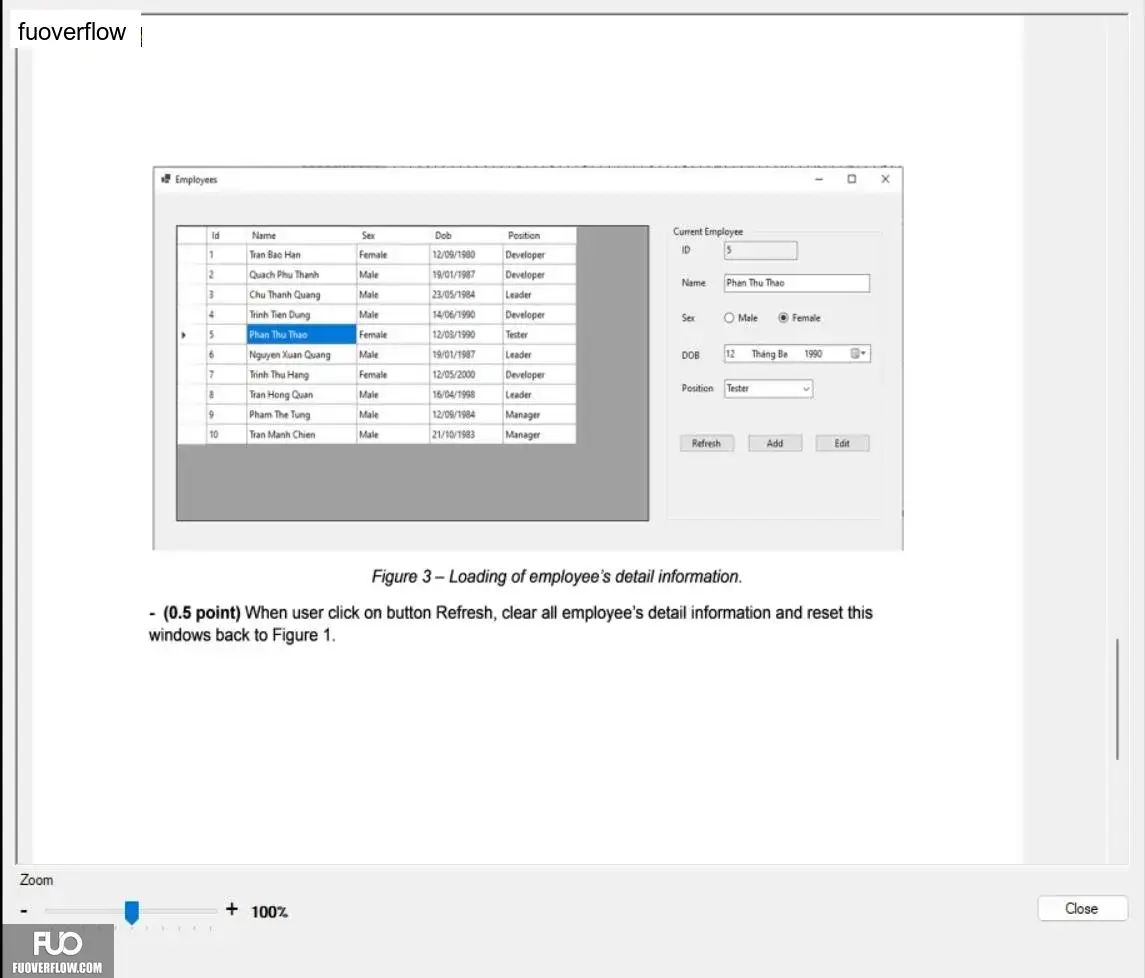Click the fuoverflow title text

coord(72,31)
